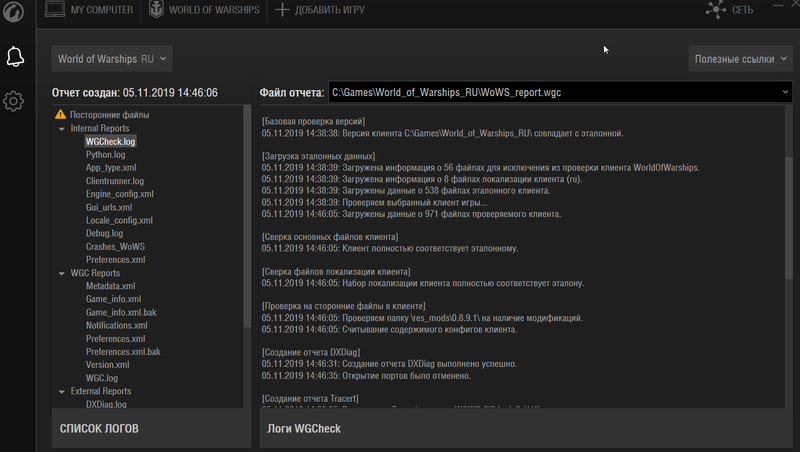Click the [Создание отчета DXDiag] heading
Screen dimensions: 800x452
311,353
